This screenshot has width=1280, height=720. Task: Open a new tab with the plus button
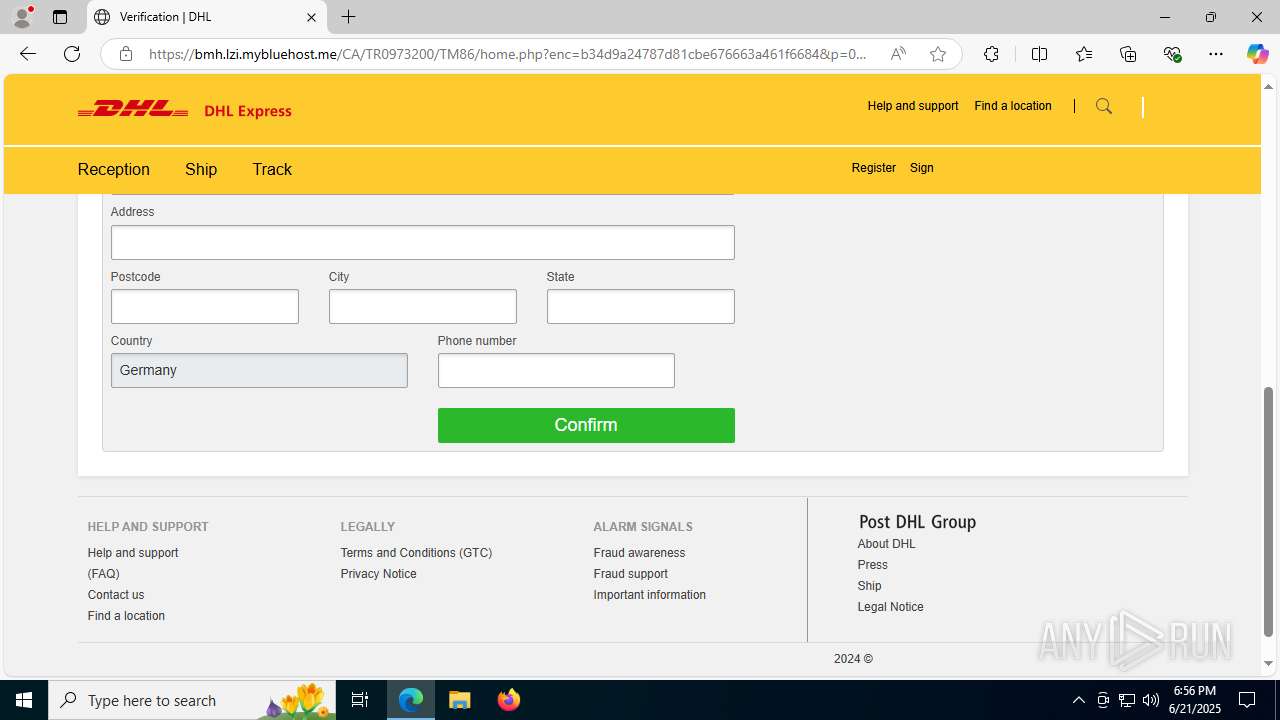point(348,17)
